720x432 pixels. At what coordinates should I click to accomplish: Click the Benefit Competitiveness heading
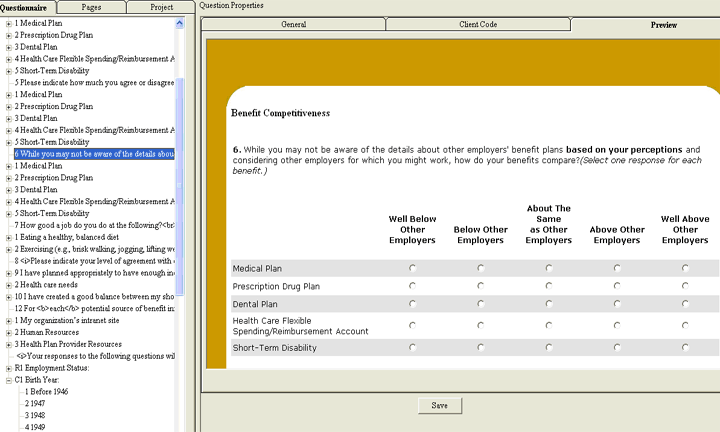click(x=281, y=113)
